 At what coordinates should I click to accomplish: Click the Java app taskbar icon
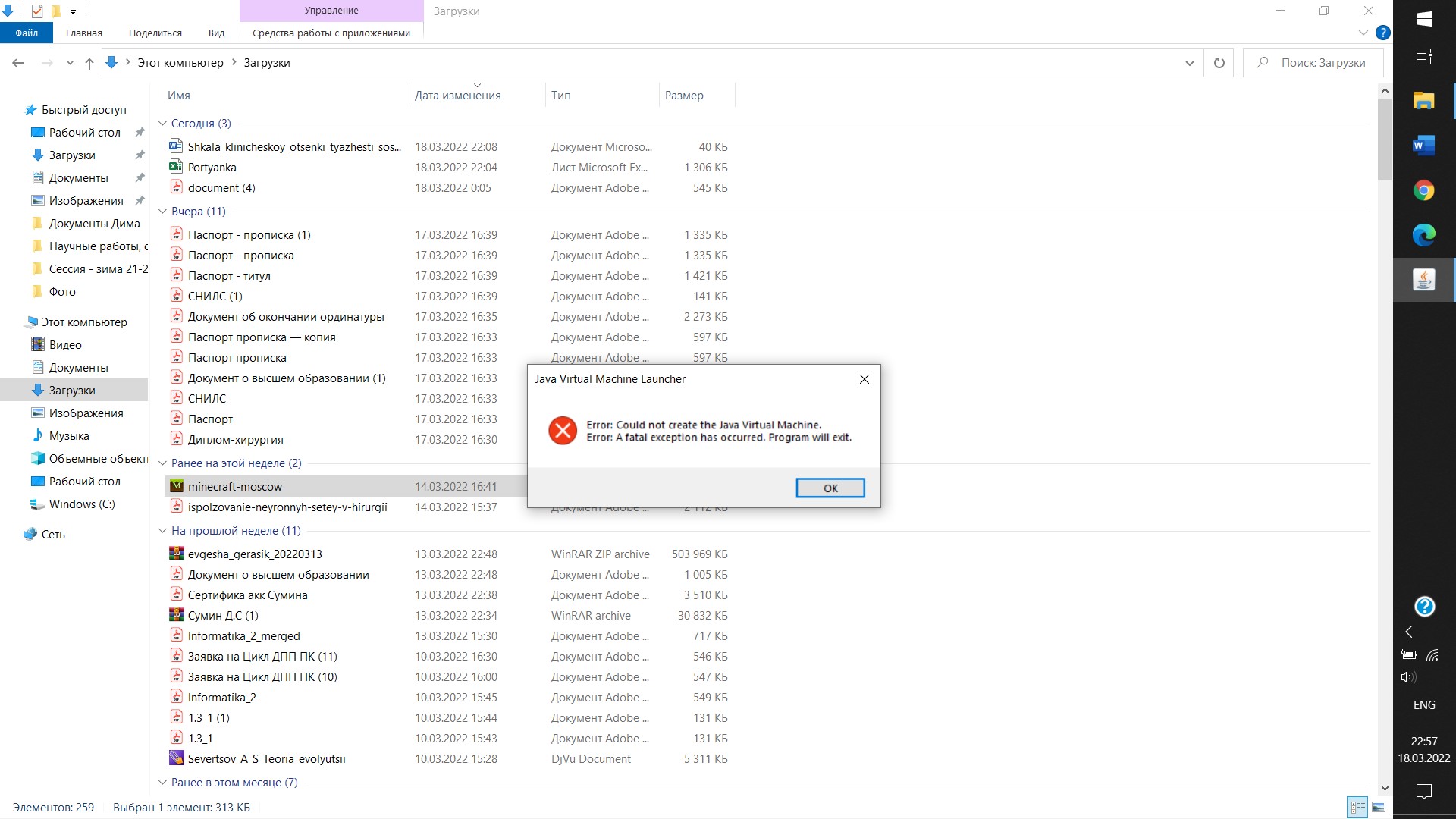1423,280
